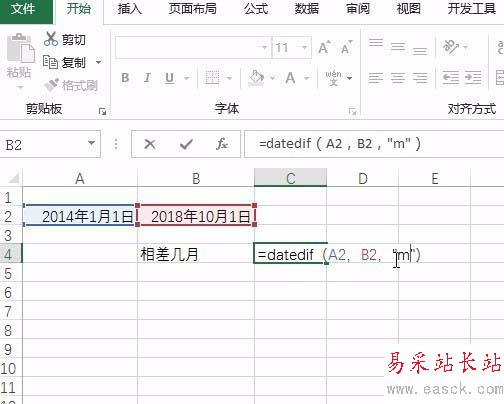This screenshot has width=504, height=404.
Task: Cancel the formula entry with X
Action: tap(150, 144)
